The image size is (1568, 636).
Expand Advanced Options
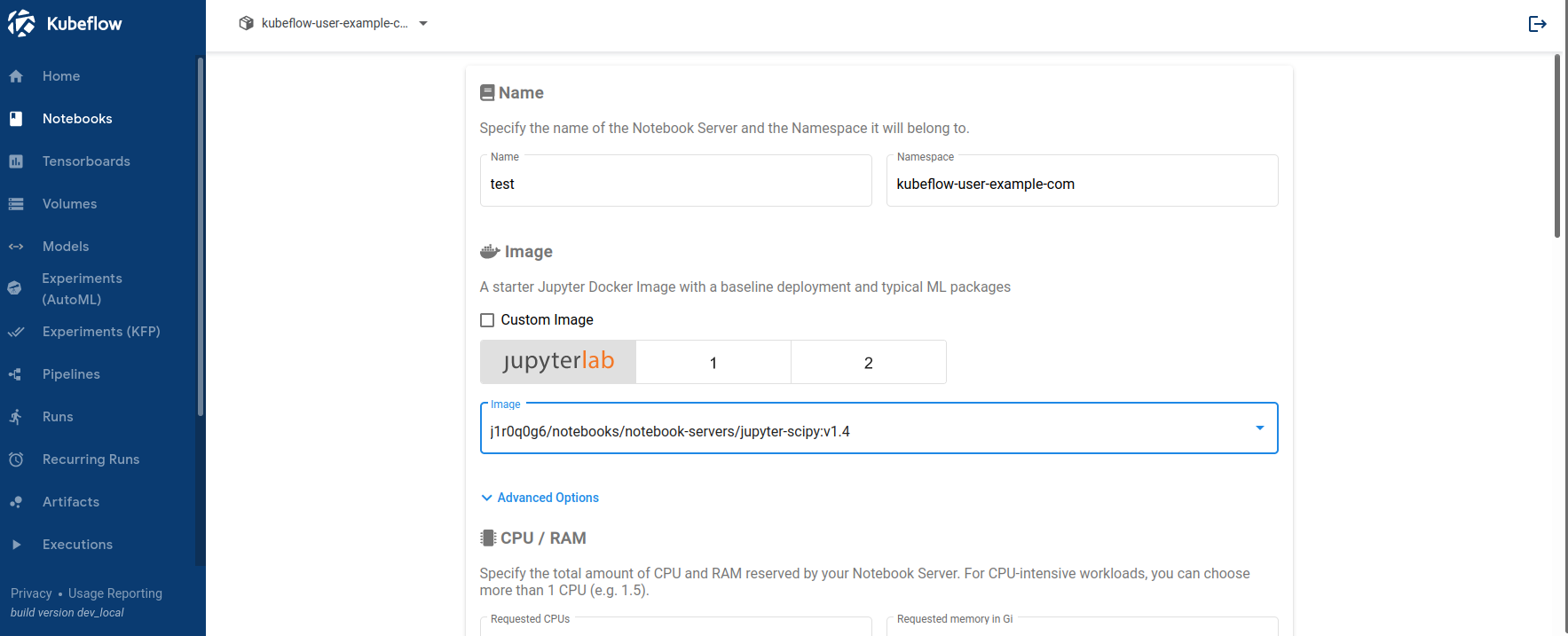point(540,498)
